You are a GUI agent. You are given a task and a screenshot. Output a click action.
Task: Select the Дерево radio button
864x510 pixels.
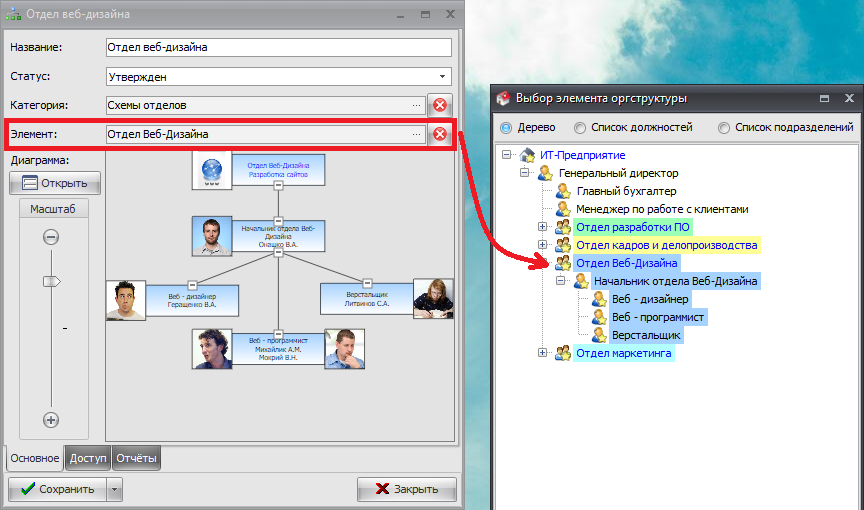point(506,128)
